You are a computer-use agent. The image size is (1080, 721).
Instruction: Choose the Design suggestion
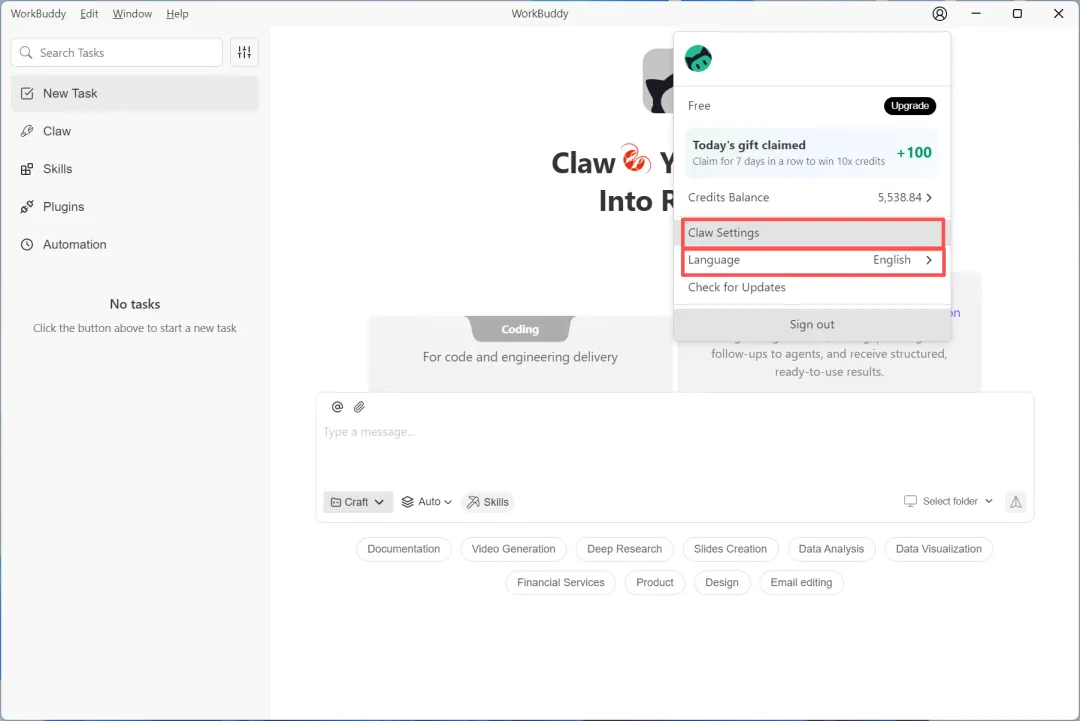[722, 583]
